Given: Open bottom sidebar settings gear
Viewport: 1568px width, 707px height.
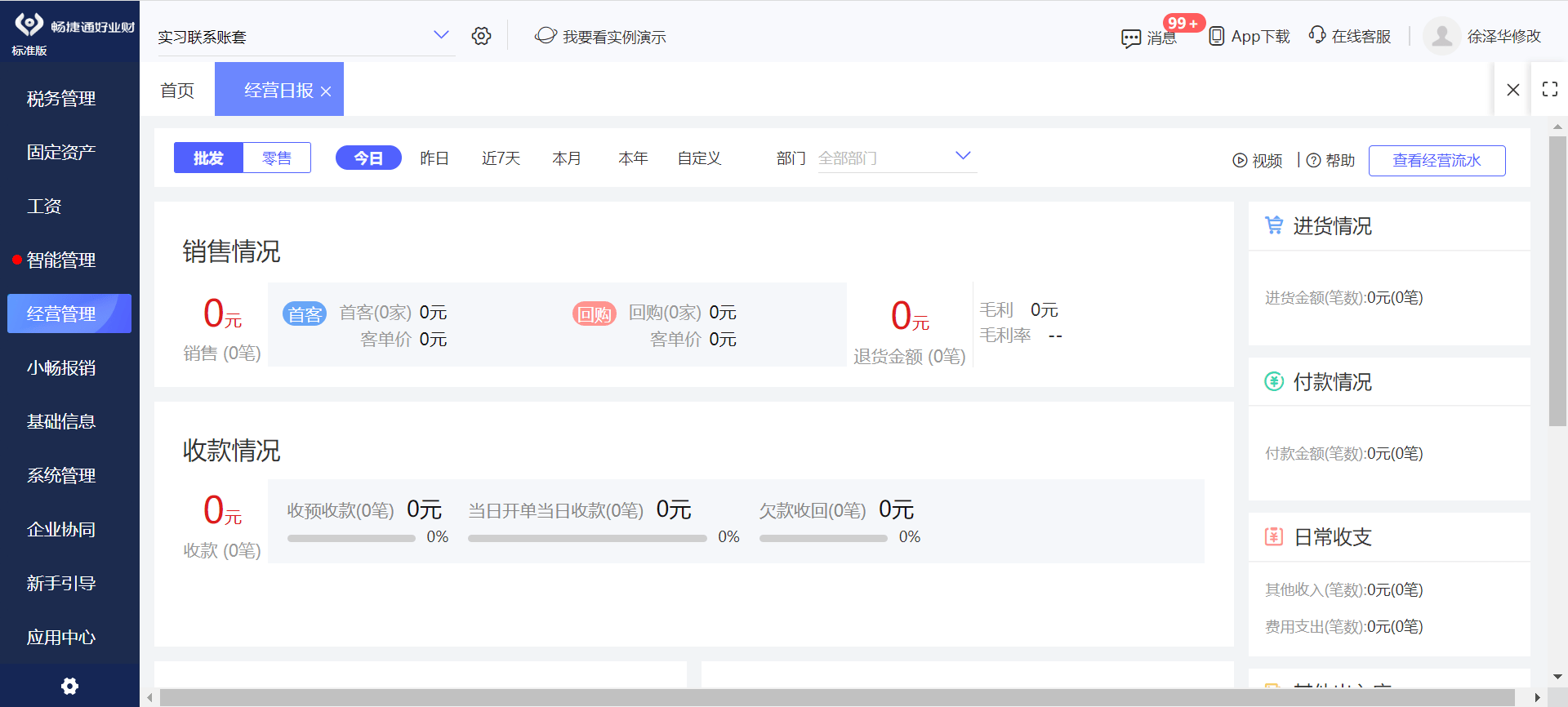Looking at the screenshot, I should [x=69, y=686].
